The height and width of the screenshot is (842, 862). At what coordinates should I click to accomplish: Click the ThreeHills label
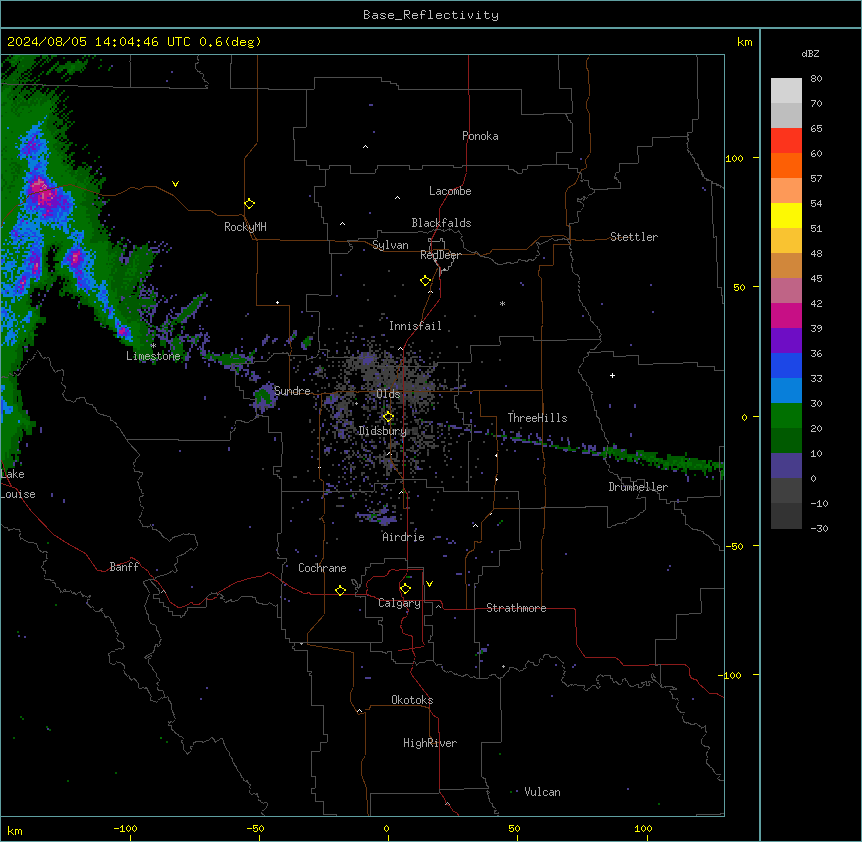[537, 418]
